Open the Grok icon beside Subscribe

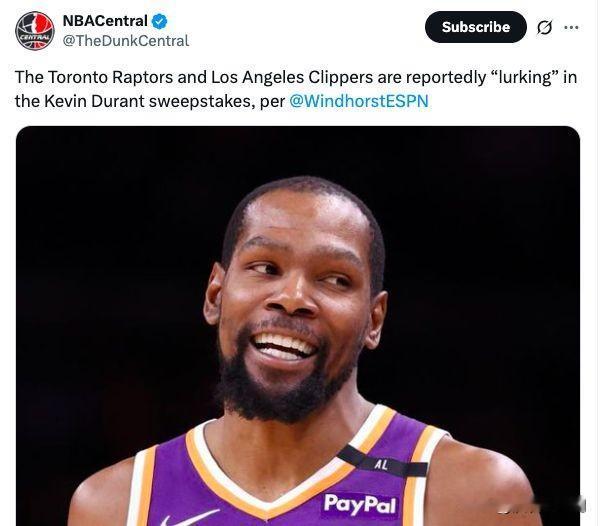tap(544, 27)
